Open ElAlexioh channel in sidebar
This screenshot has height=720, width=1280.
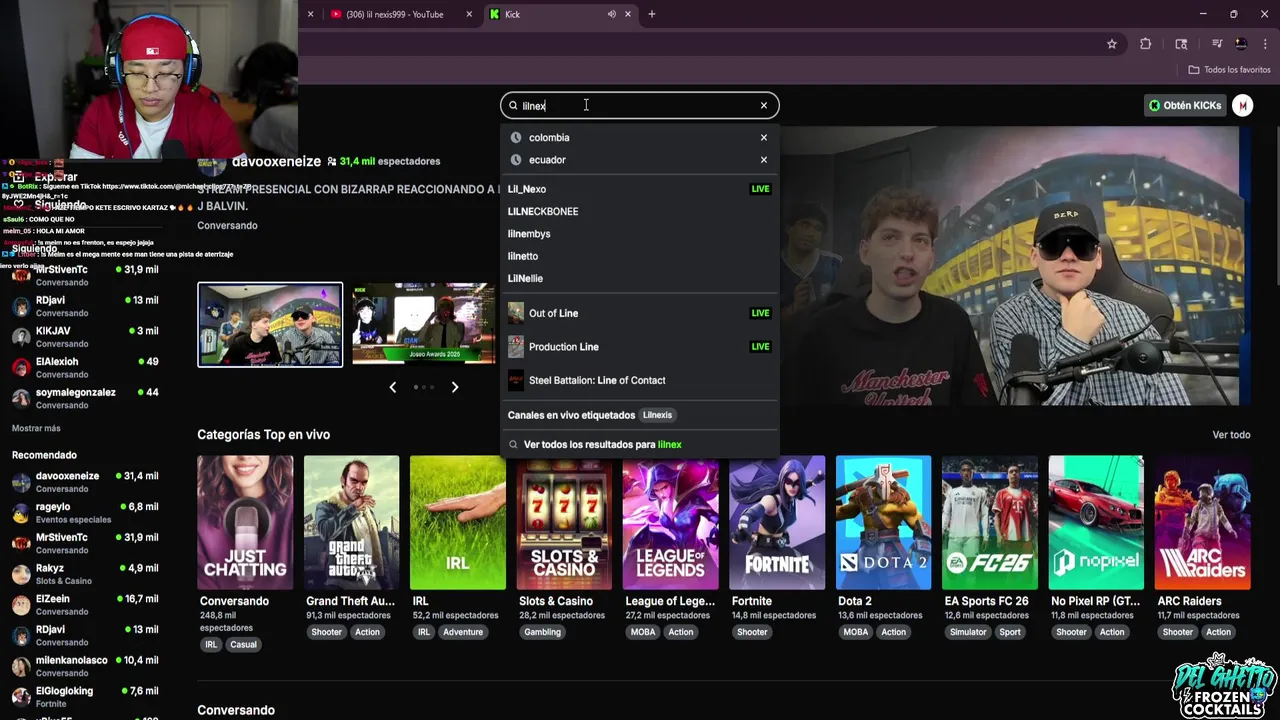pyautogui.click(x=85, y=368)
